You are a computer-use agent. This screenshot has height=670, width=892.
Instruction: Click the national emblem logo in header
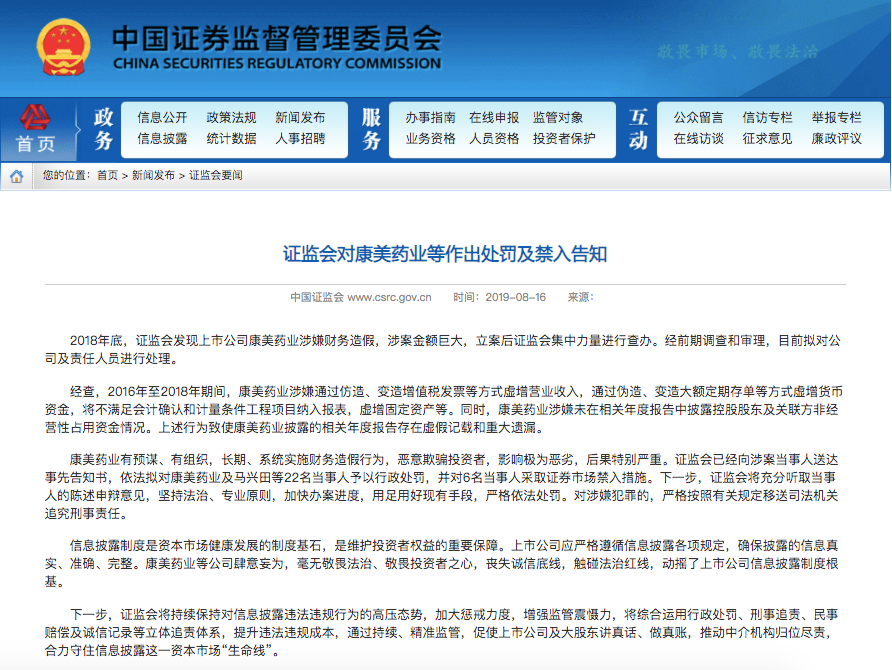coord(63,47)
